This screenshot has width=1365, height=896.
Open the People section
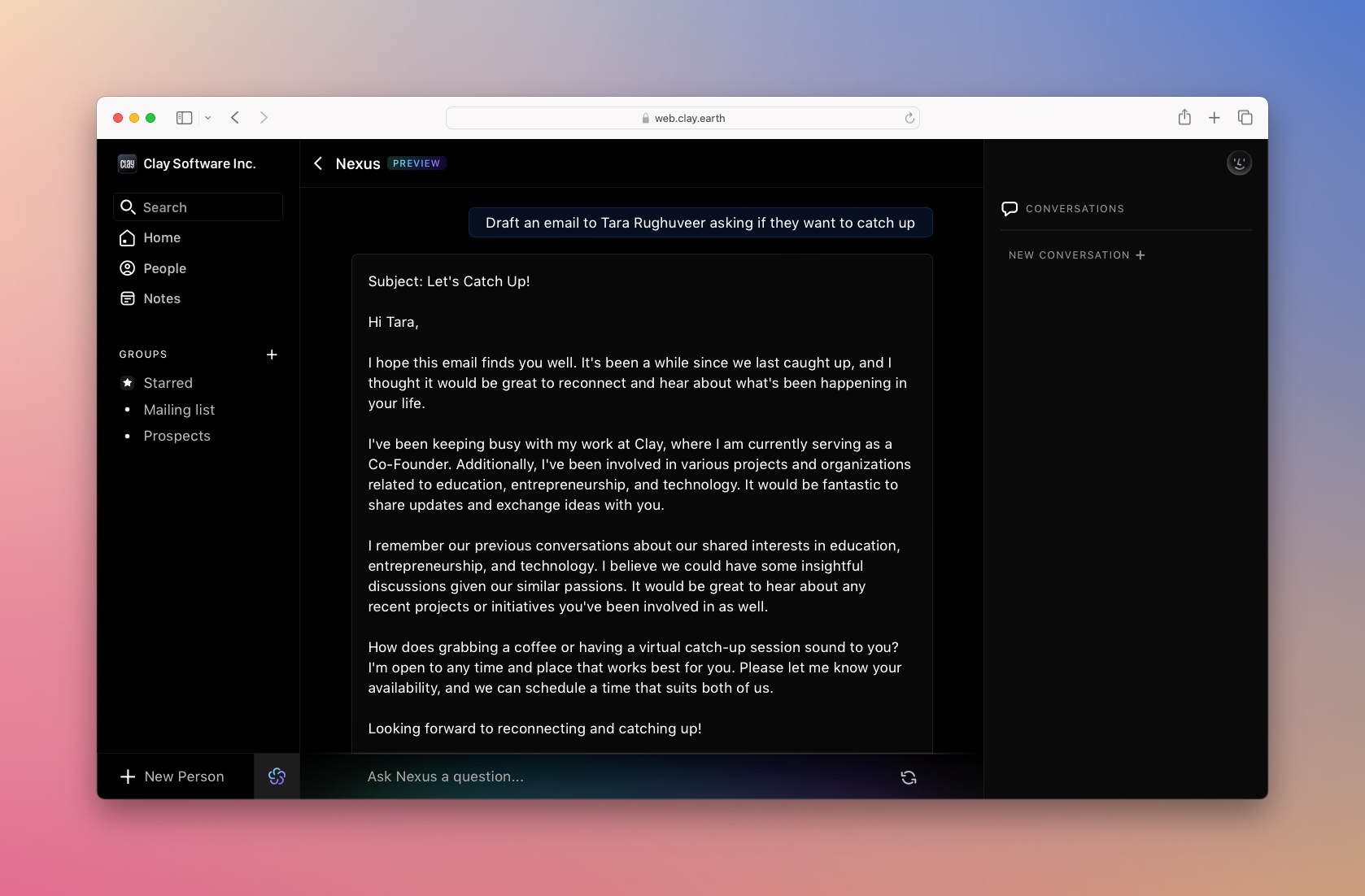164,268
